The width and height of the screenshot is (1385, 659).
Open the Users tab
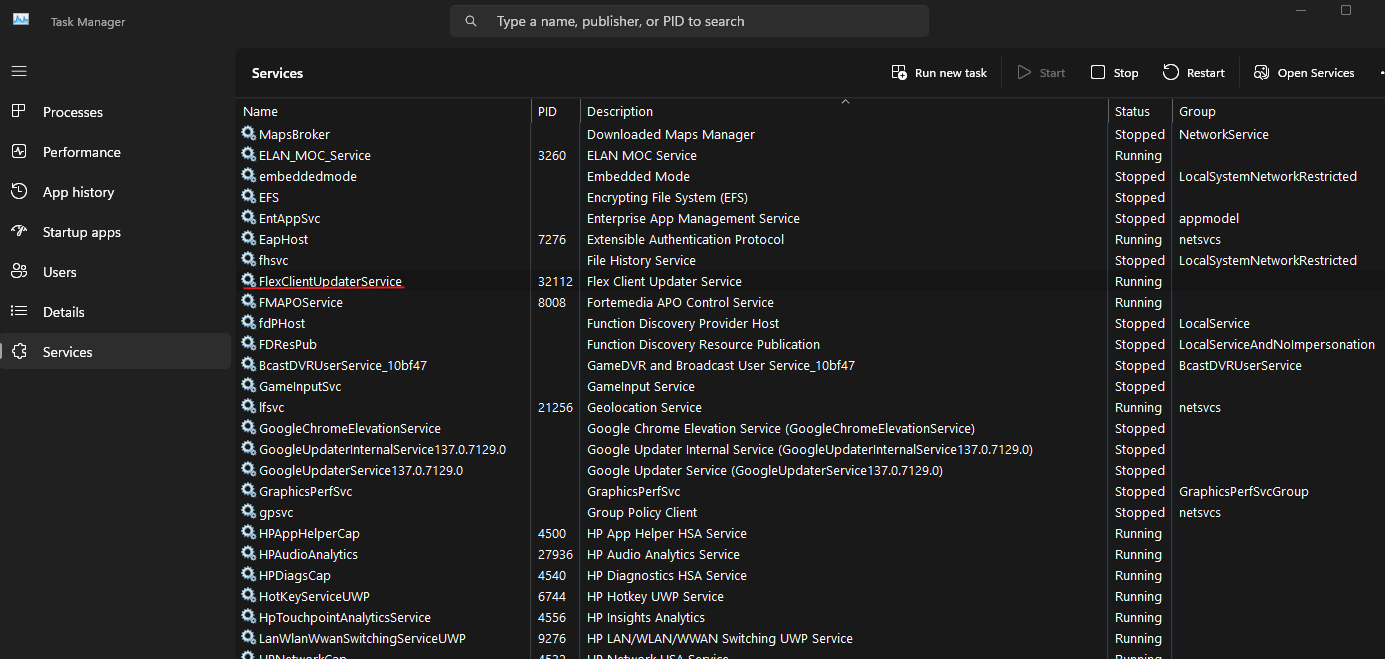[x=115, y=272]
